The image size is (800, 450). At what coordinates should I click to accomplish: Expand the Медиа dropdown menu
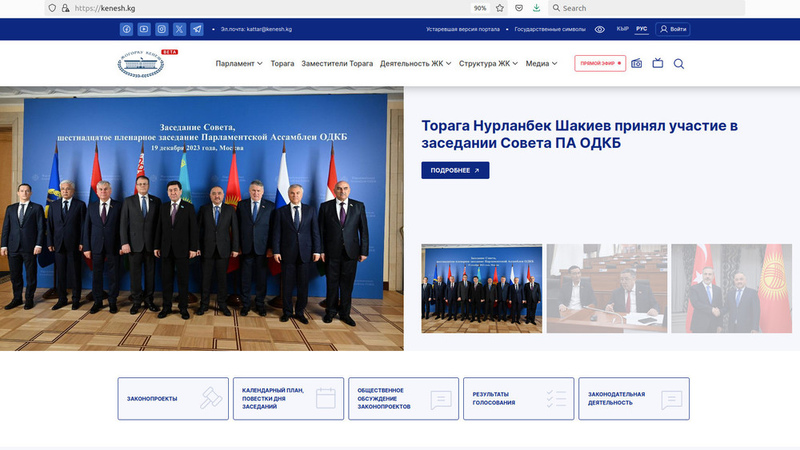542,64
